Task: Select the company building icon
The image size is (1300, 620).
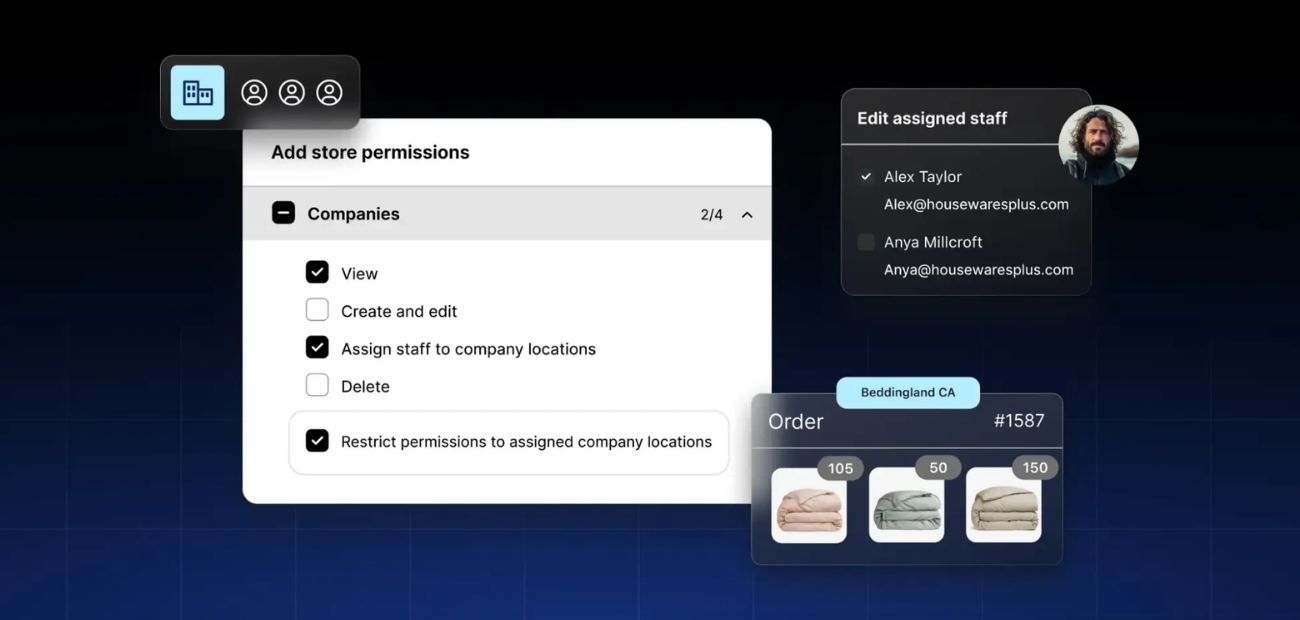Action: 197,93
